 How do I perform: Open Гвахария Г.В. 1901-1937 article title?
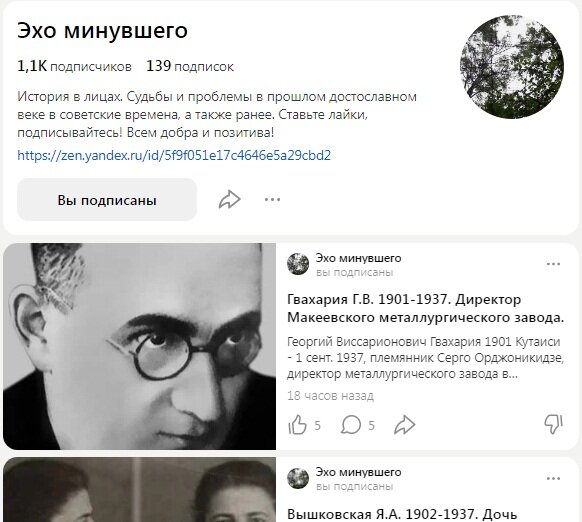(425, 308)
